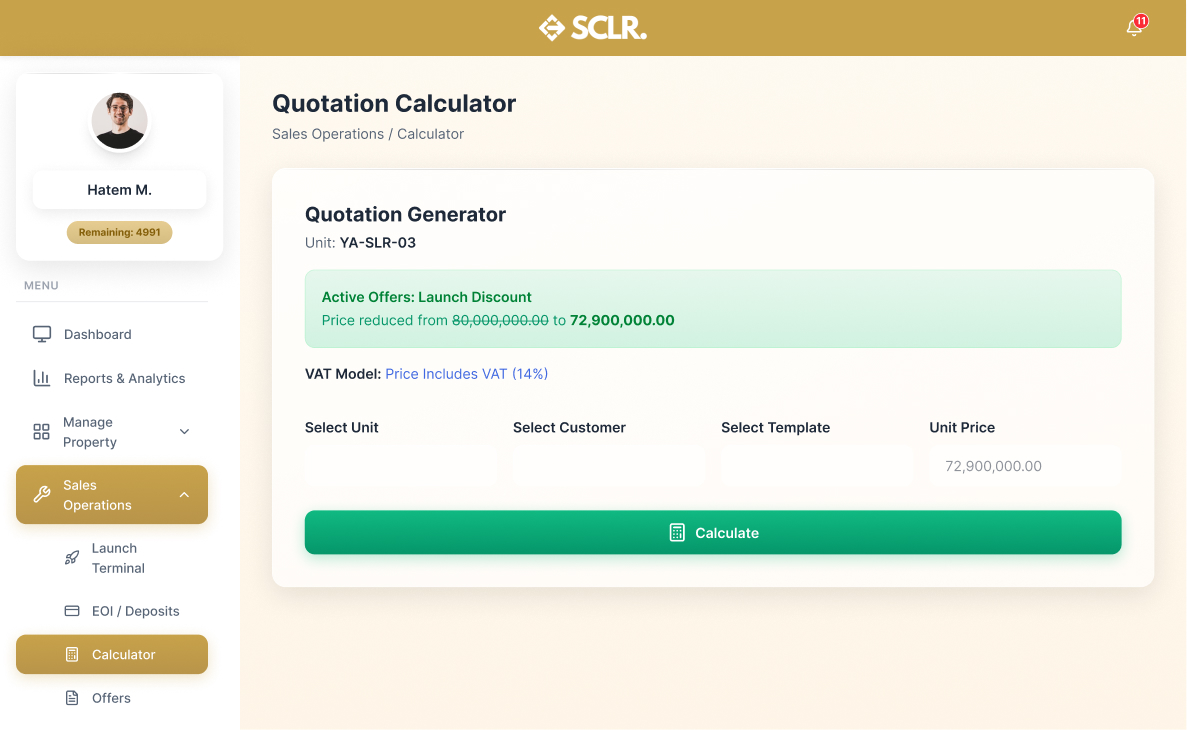1187x730 pixels.
Task: Open the Select Customer dropdown
Action: [x=608, y=466]
